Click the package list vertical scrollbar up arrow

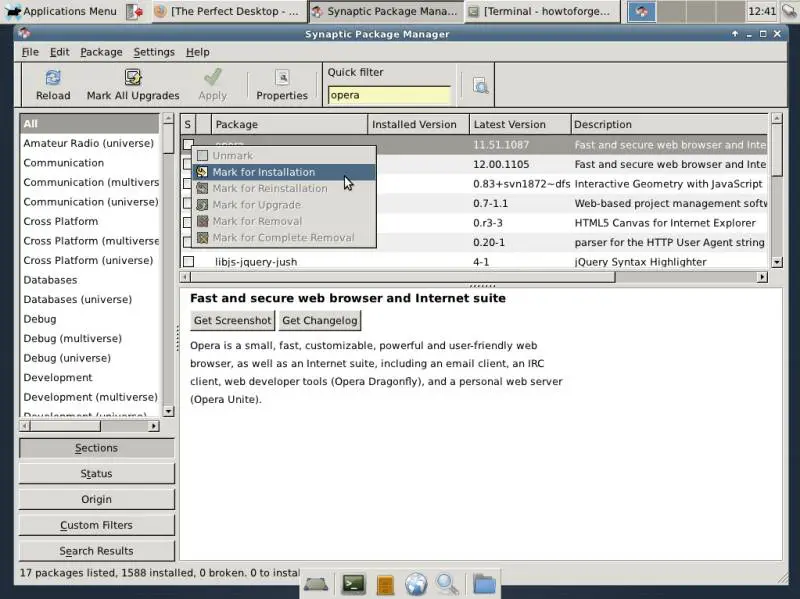[777, 118]
